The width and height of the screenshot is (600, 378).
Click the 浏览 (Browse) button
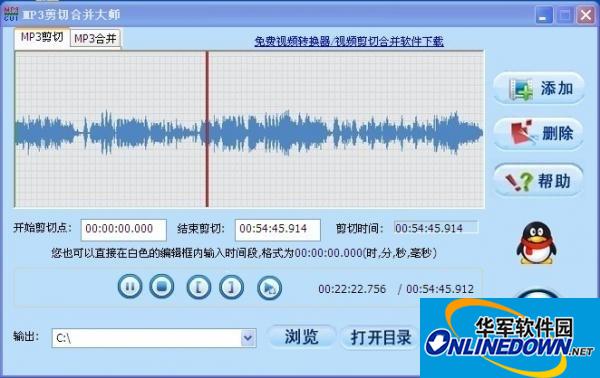(301, 337)
